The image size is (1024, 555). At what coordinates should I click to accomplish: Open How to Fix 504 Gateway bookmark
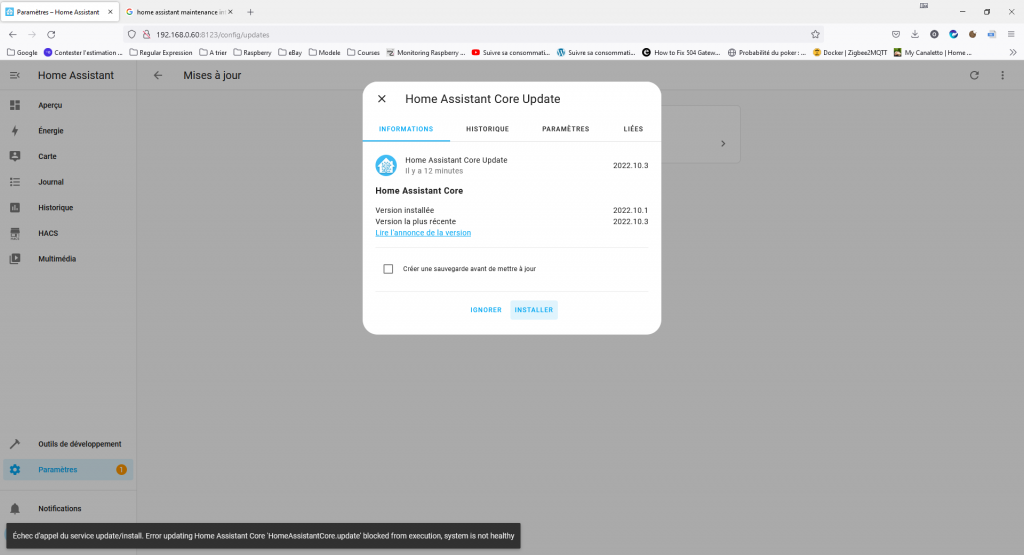pos(681,52)
